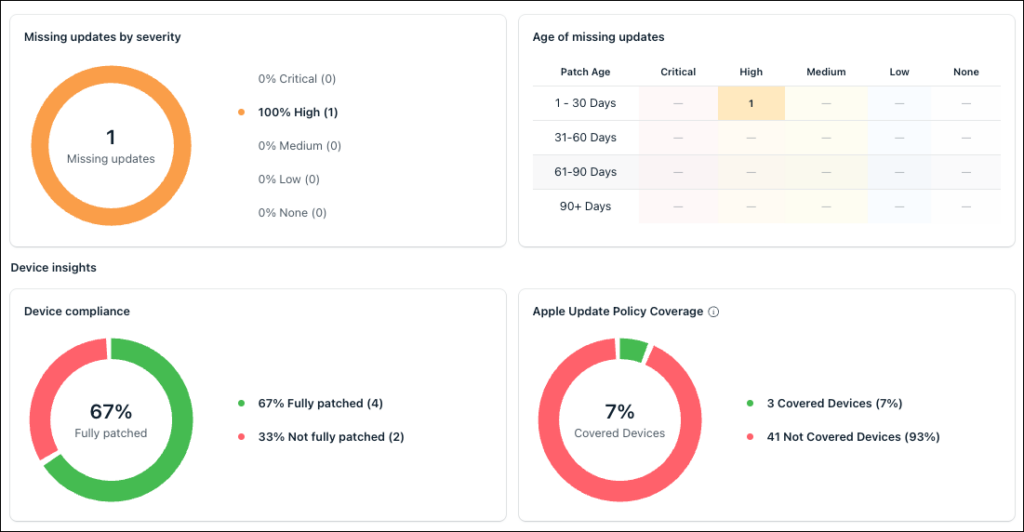Click red dot beside 33% Not fully patched

(x=241, y=437)
